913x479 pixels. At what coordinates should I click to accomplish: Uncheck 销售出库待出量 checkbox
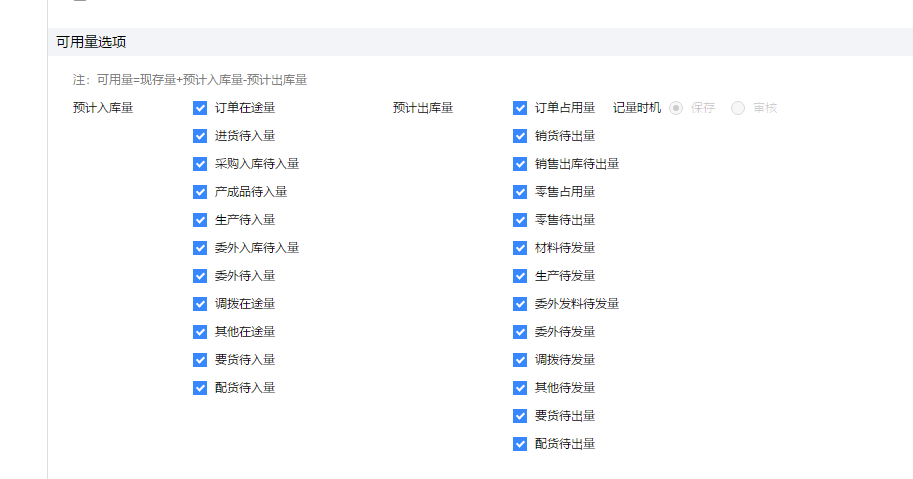click(520, 164)
